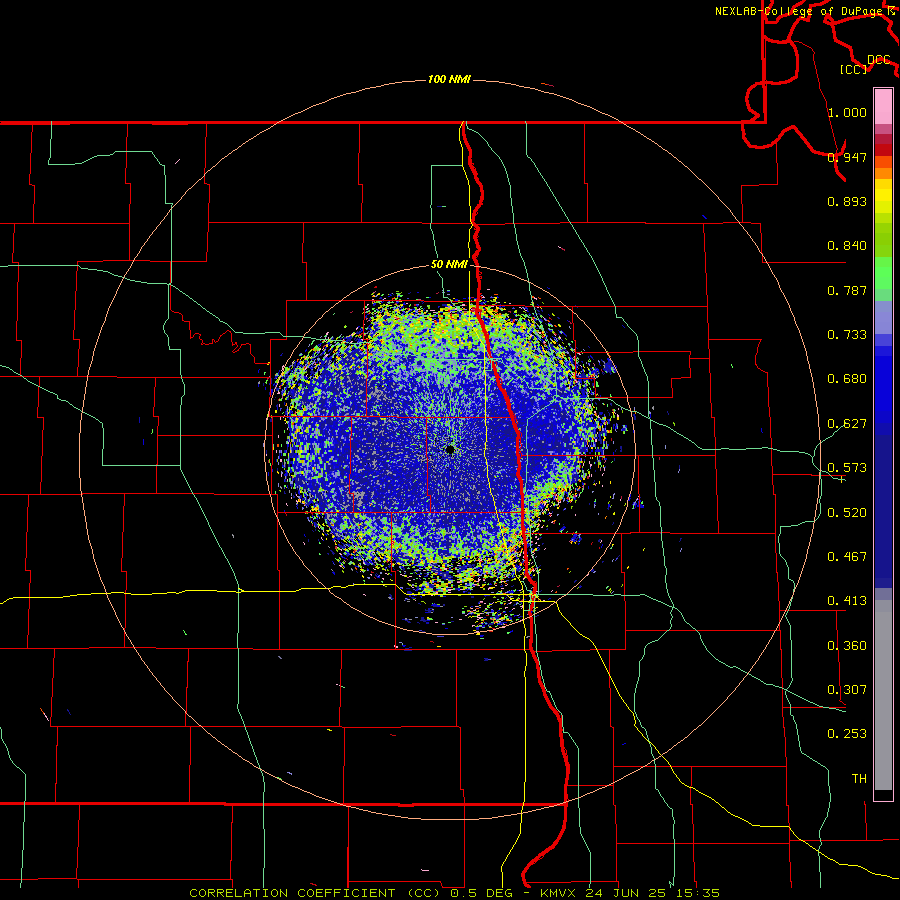The width and height of the screenshot is (900, 900).
Task: Click the 0.947 legend value
Action: (847, 157)
